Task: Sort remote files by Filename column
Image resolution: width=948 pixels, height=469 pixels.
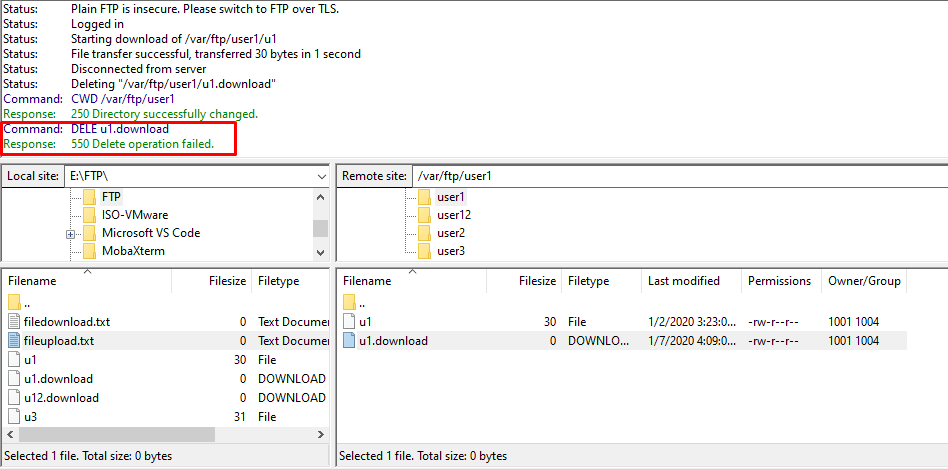Action: point(411,281)
